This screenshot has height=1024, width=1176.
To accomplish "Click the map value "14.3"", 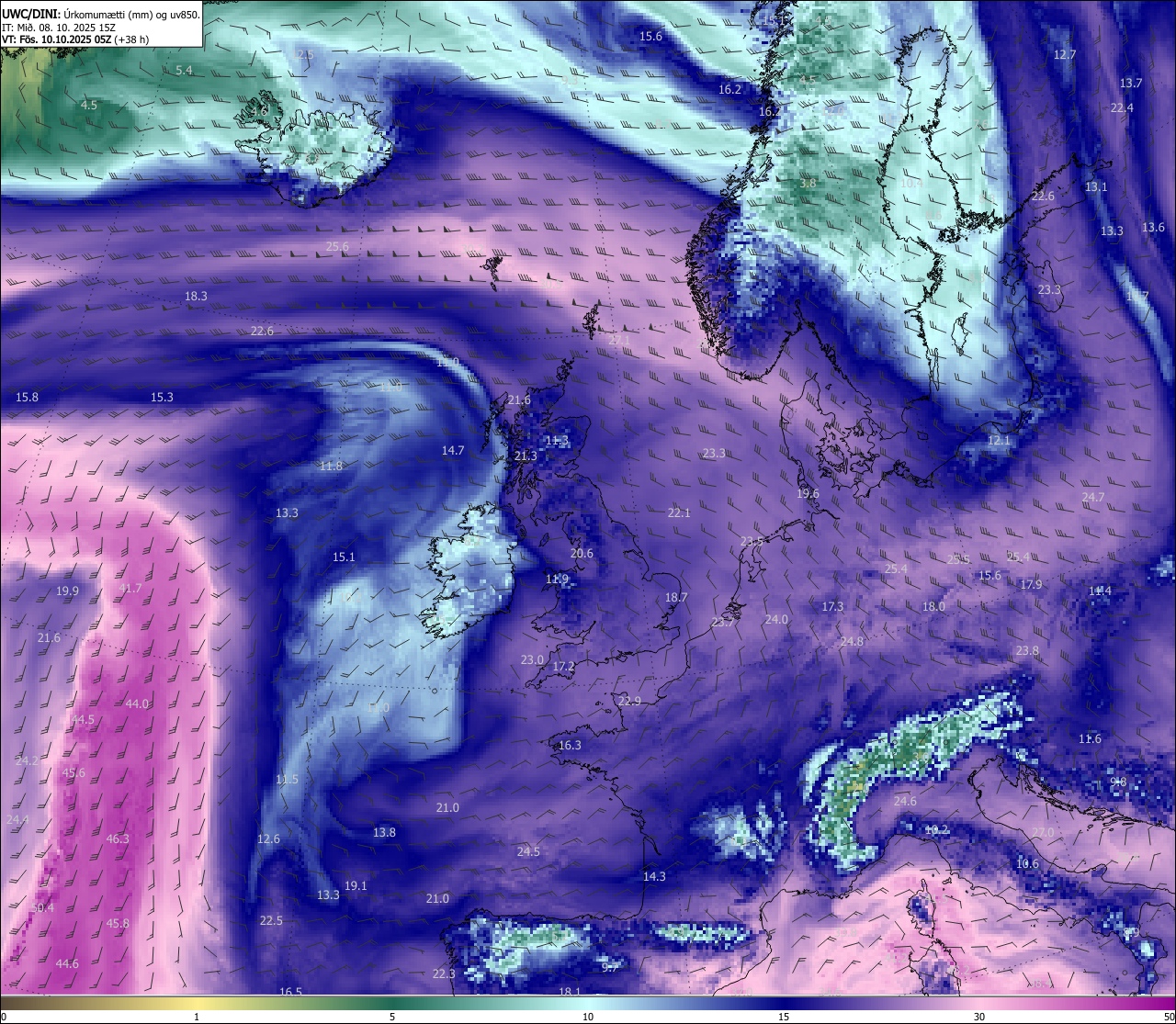I will (x=654, y=877).
